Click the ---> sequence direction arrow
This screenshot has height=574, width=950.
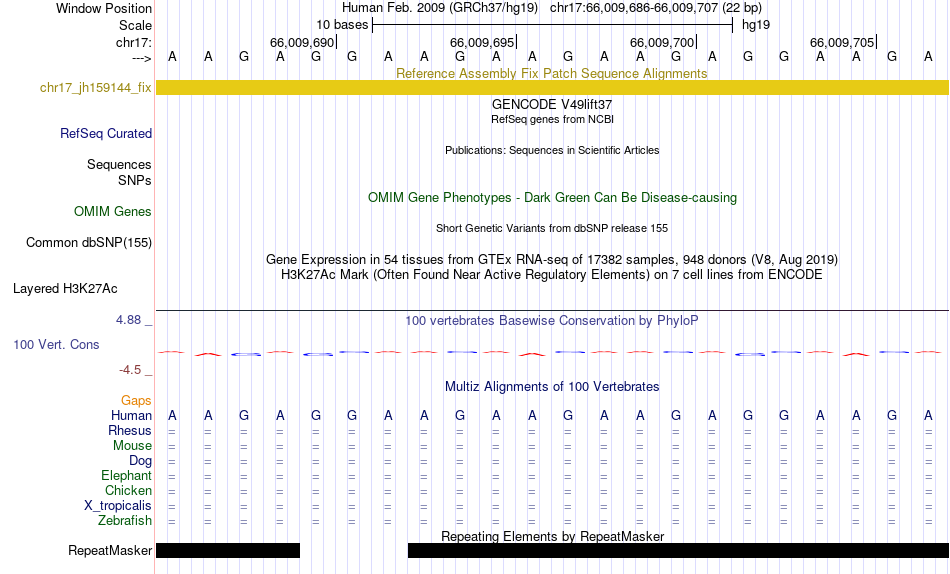point(141,58)
